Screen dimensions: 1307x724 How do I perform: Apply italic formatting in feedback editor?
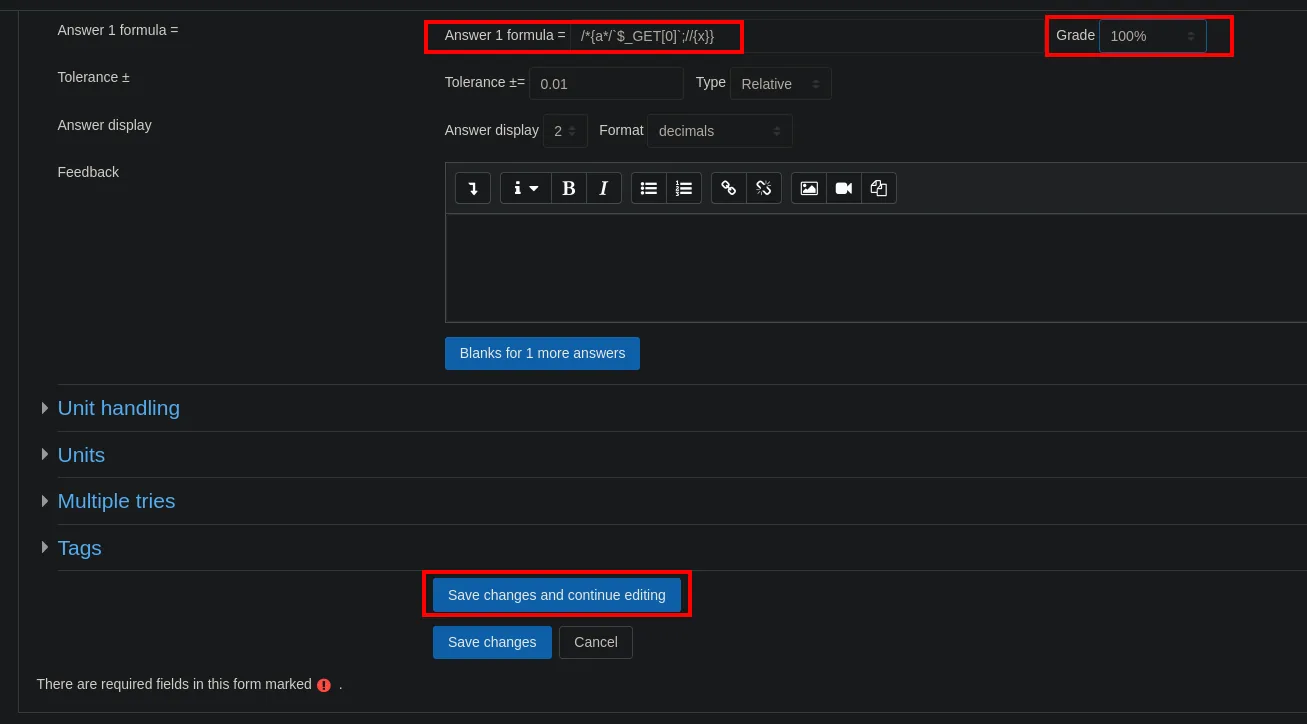[604, 188]
